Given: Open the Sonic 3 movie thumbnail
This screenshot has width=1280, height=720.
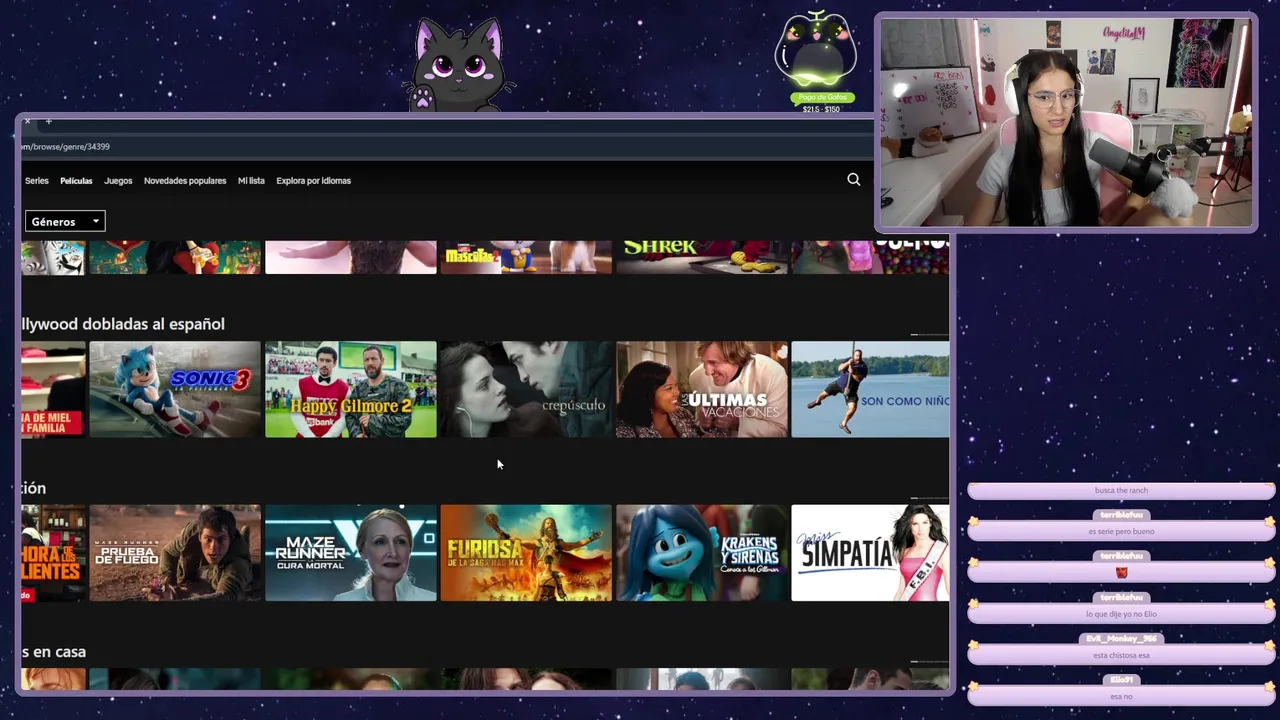Looking at the screenshot, I should click(175, 389).
